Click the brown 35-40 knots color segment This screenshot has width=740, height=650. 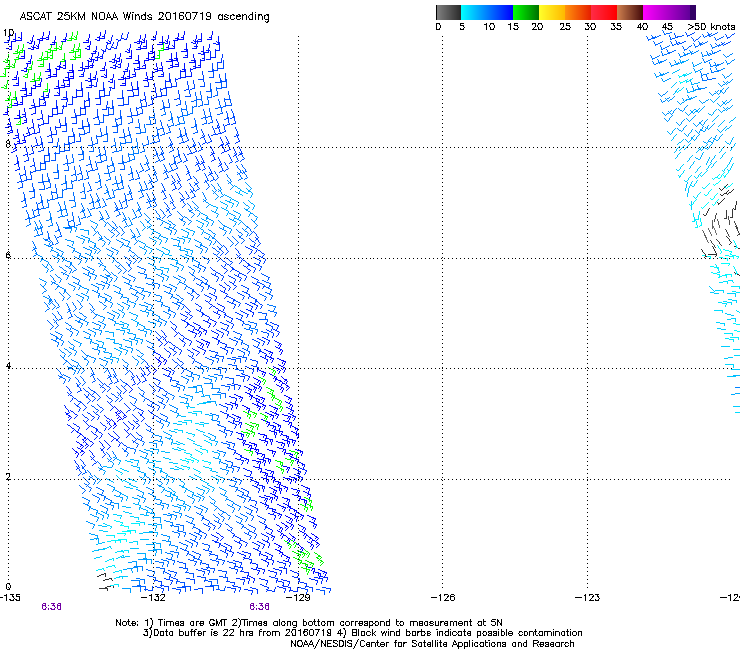click(x=630, y=12)
